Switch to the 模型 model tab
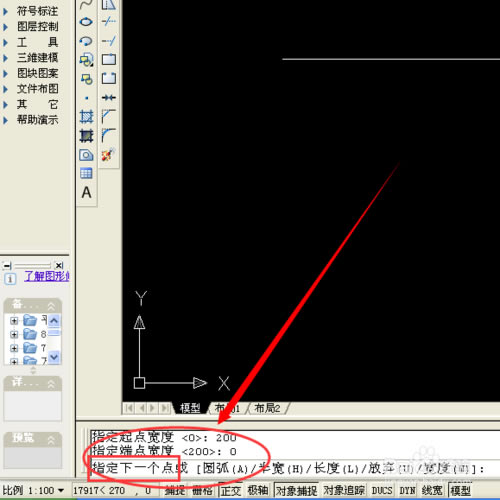Image resolution: width=500 pixels, height=500 pixels. [x=190, y=408]
